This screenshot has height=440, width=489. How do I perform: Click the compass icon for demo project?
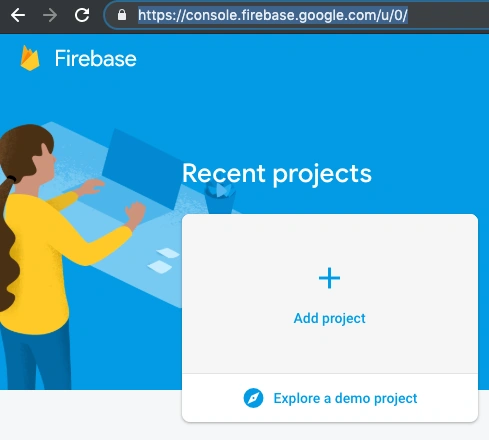coord(253,398)
